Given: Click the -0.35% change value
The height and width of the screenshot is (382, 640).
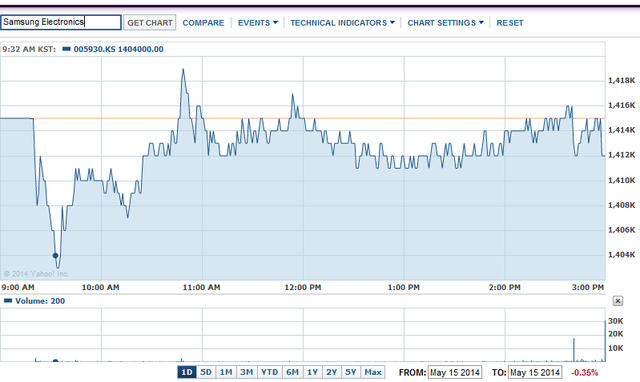Looking at the screenshot, I should point(584,373).
